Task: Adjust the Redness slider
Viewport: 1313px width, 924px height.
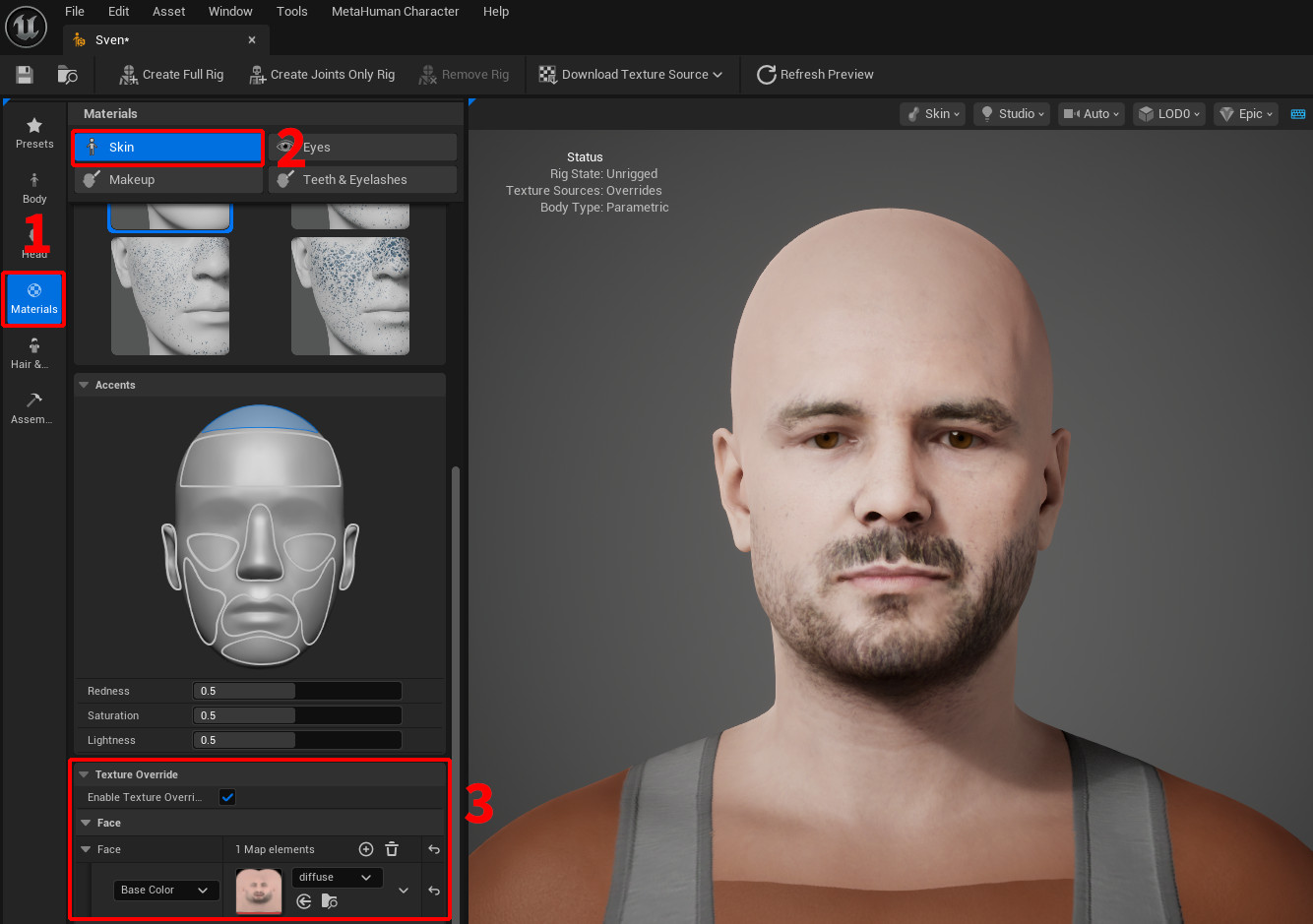Action: (x=297, y=691)
